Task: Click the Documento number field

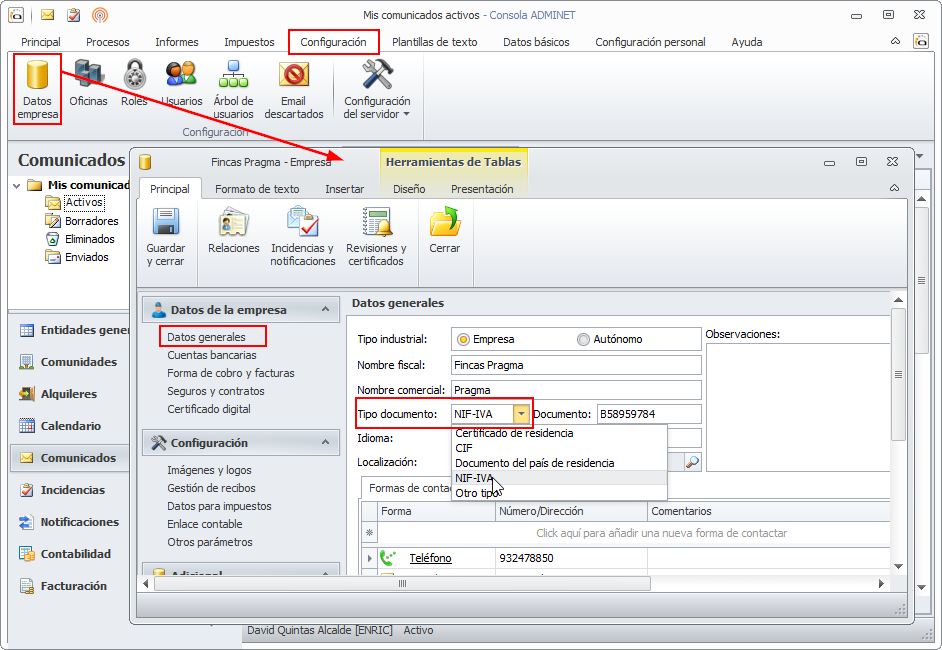Action: pos(649,414)
